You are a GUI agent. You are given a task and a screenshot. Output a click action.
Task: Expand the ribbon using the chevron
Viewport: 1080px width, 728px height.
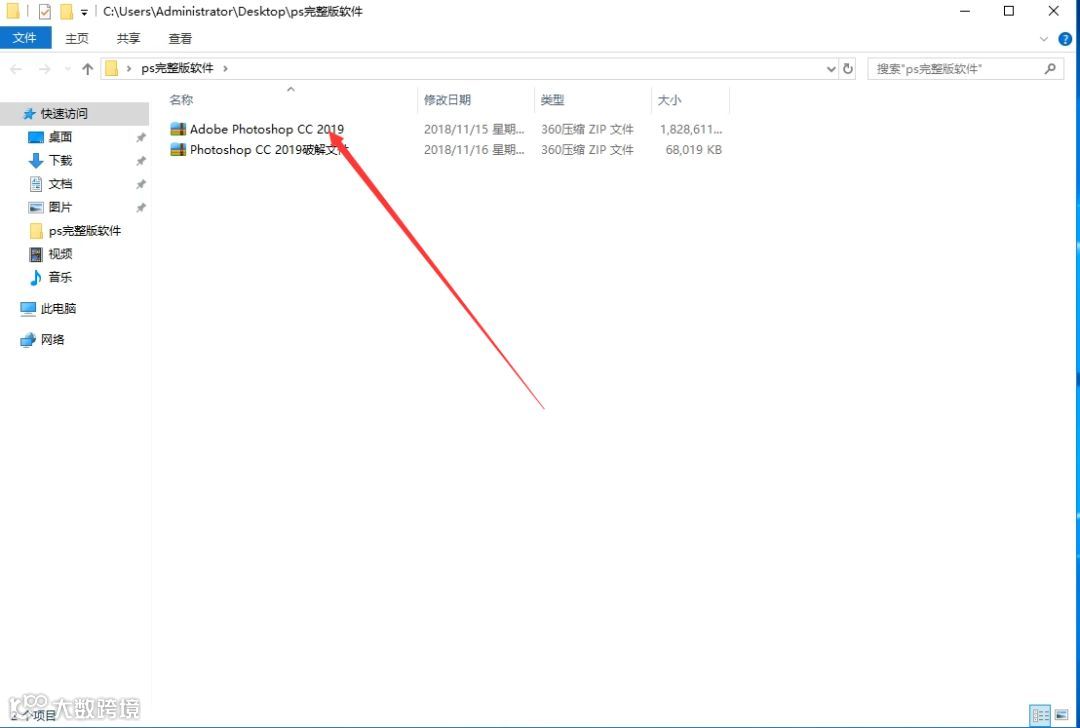pos(1043,39)
